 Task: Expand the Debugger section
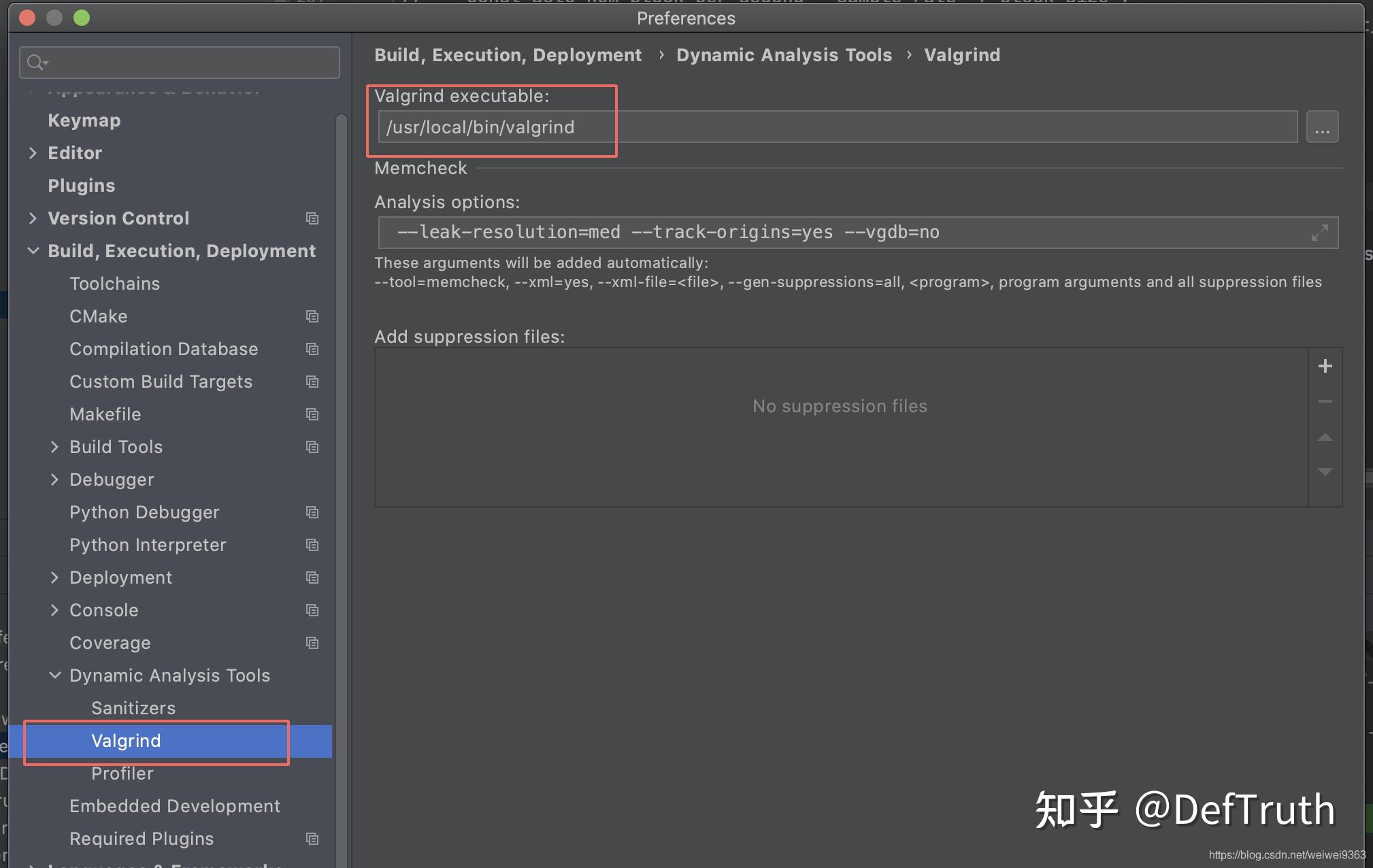pyautogui.click(x=55, y=479)
